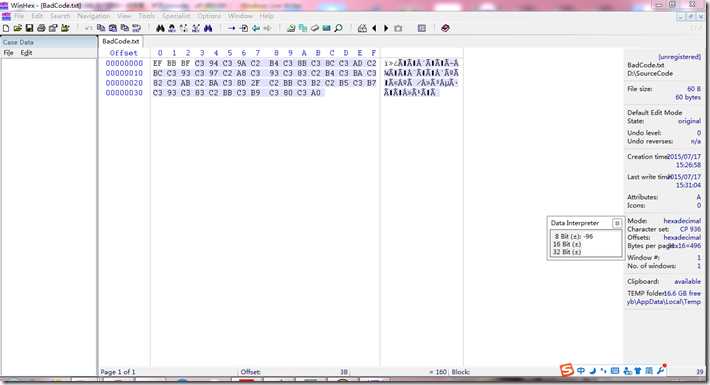Viewport: 710px width, 385px height.
Task: Click the Sogou S logo in the IME bar
Action: coord(566,370)
